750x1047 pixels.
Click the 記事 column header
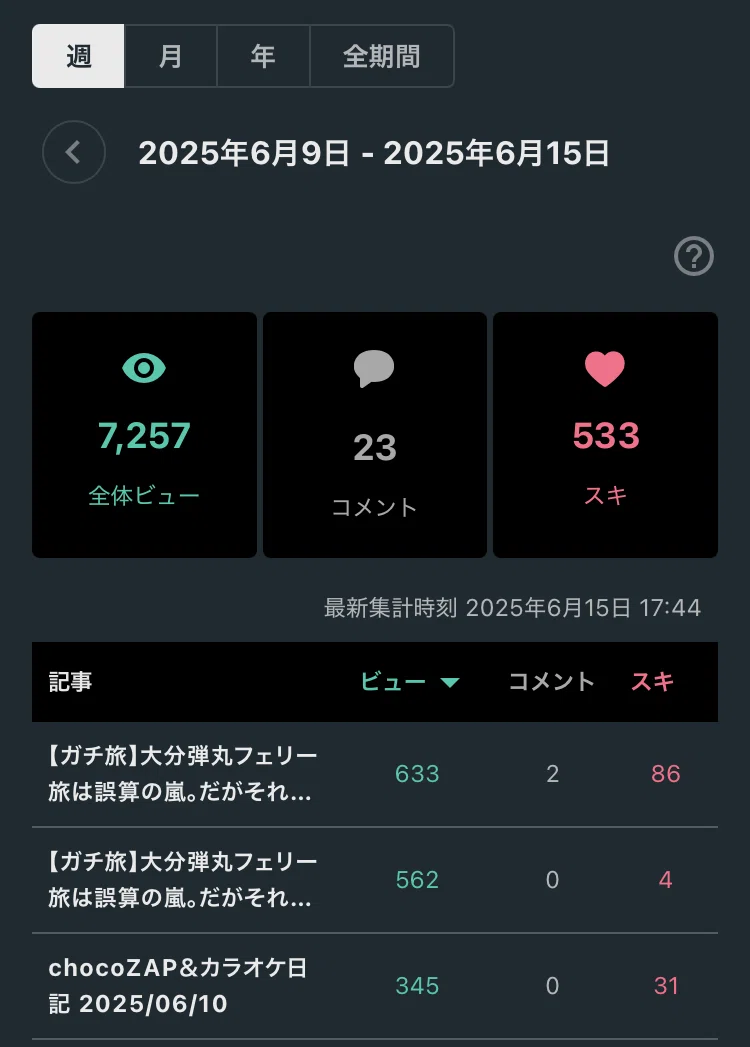point(70,682)
